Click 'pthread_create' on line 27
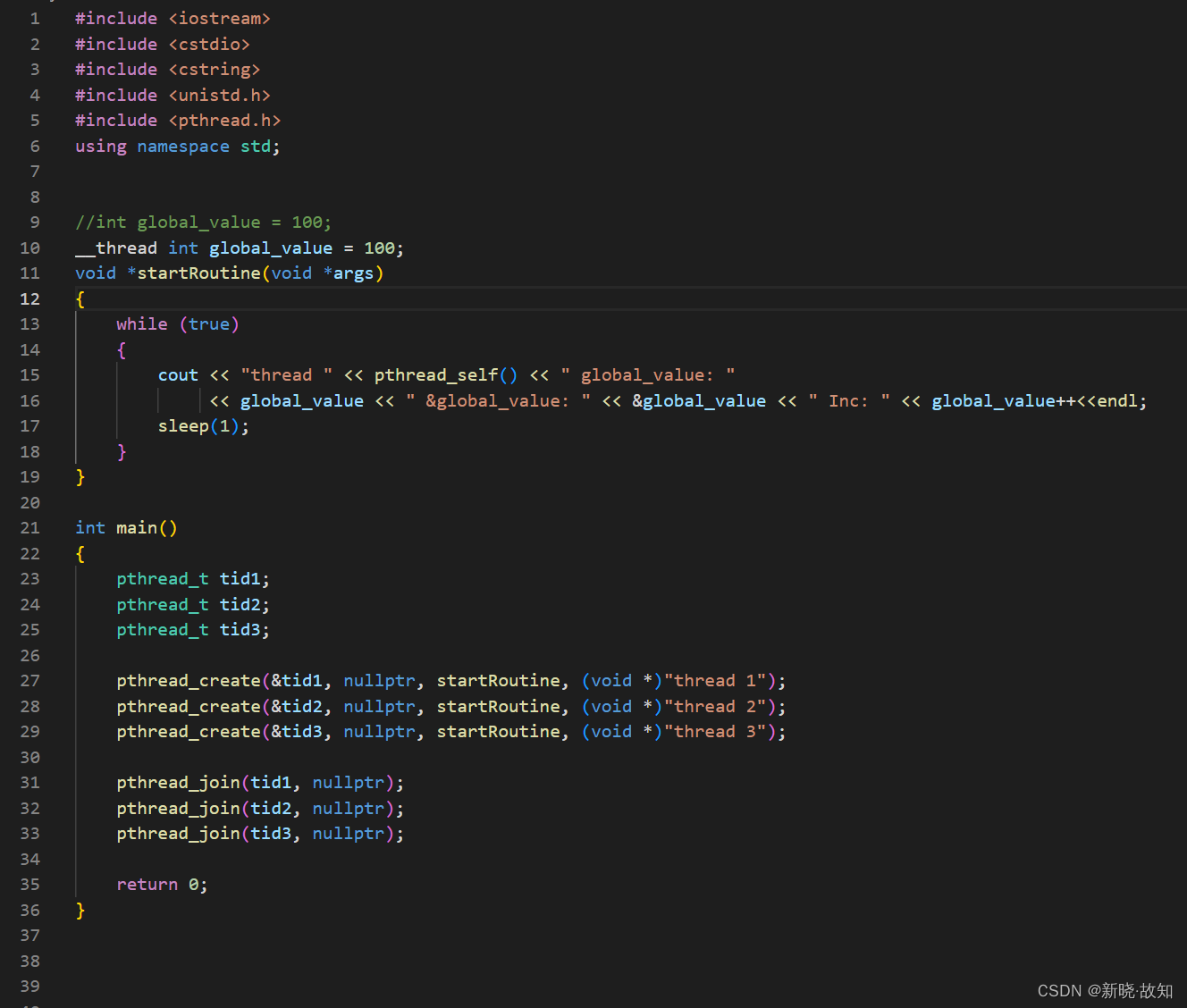The height and width of the screenshot is (1008, 1187). click(x=189, y=681)
